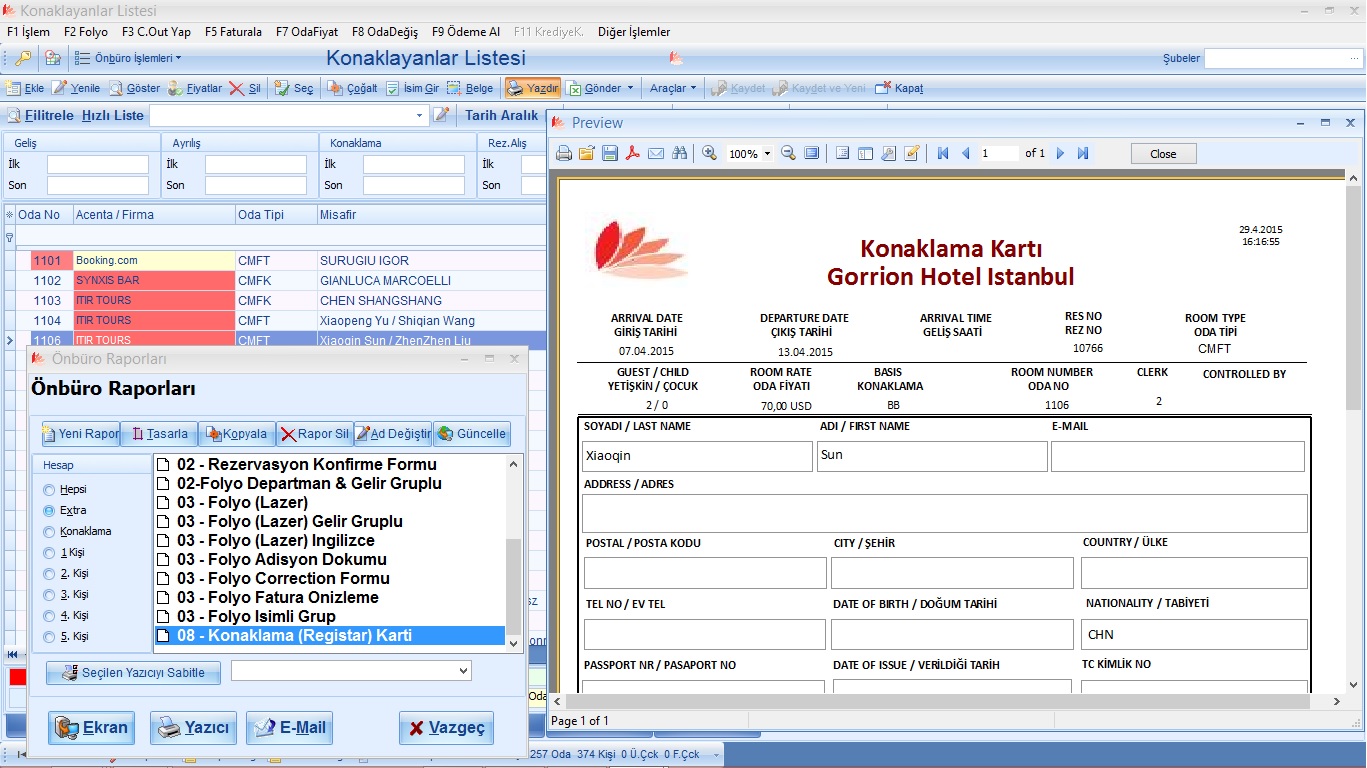Send report via envelope email icon
The image size is (1367, 768).
pos(656,154)
